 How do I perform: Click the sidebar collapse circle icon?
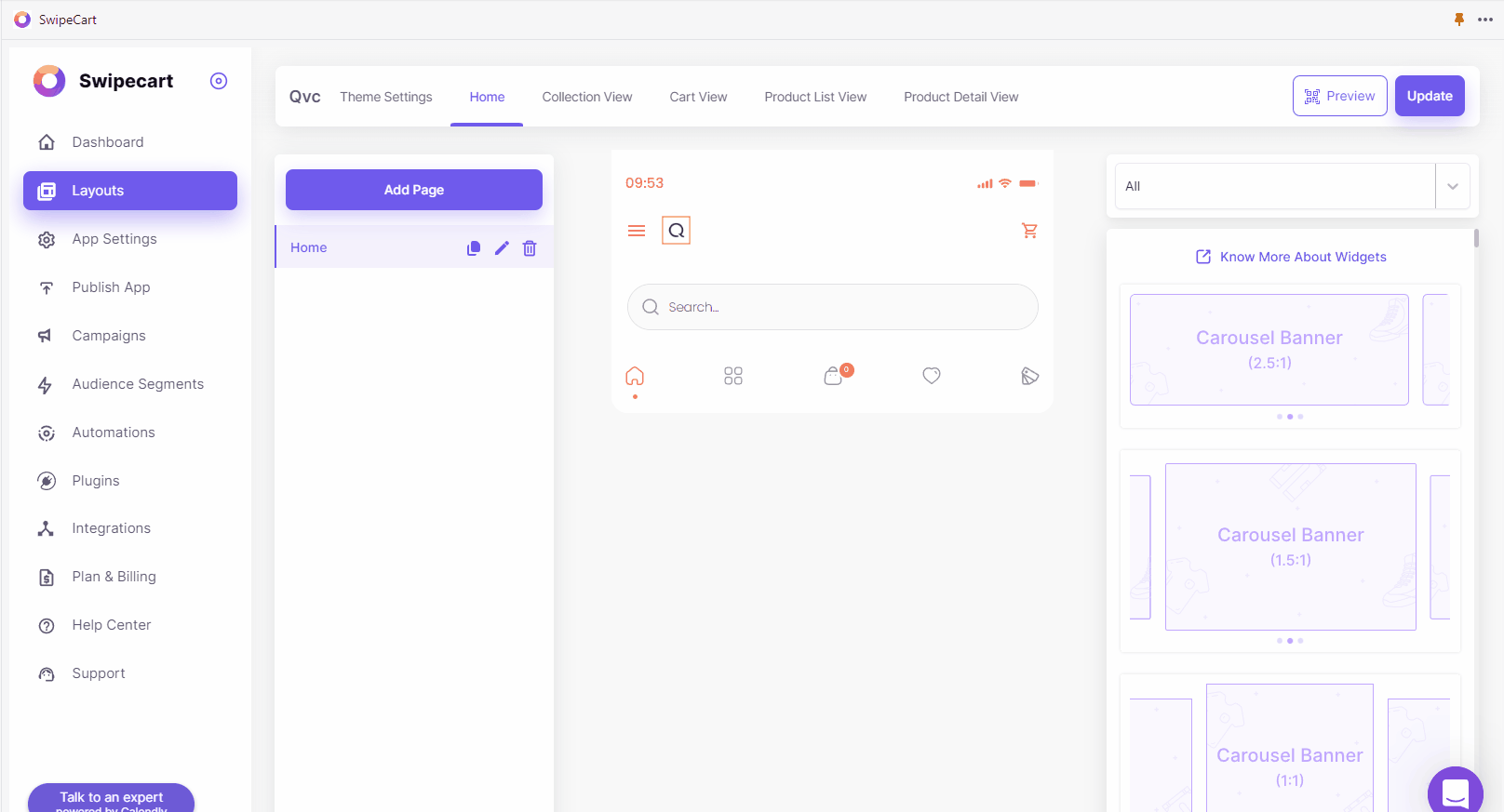pos(219,81)
